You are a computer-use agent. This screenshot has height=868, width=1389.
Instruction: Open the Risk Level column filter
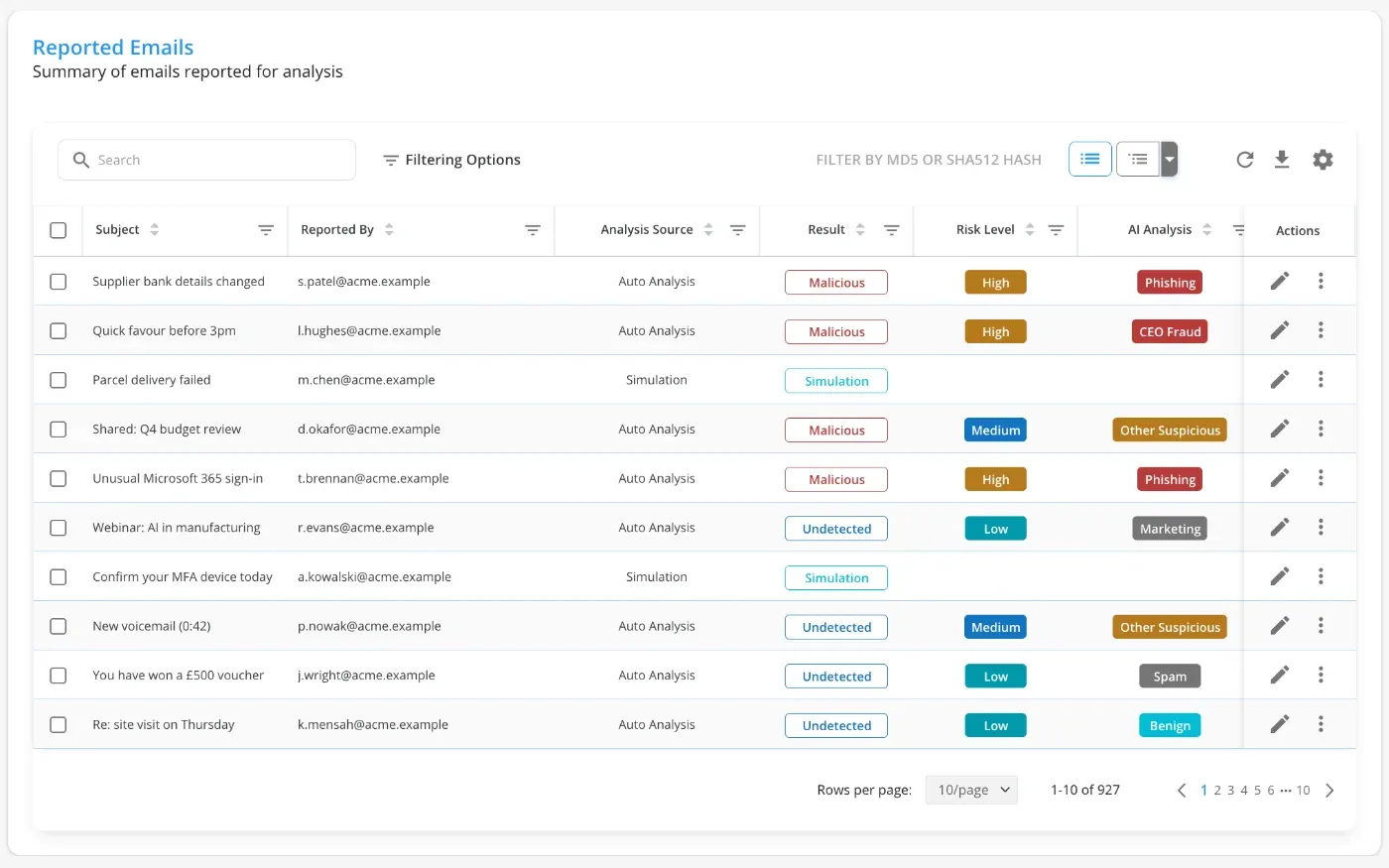1056,230
